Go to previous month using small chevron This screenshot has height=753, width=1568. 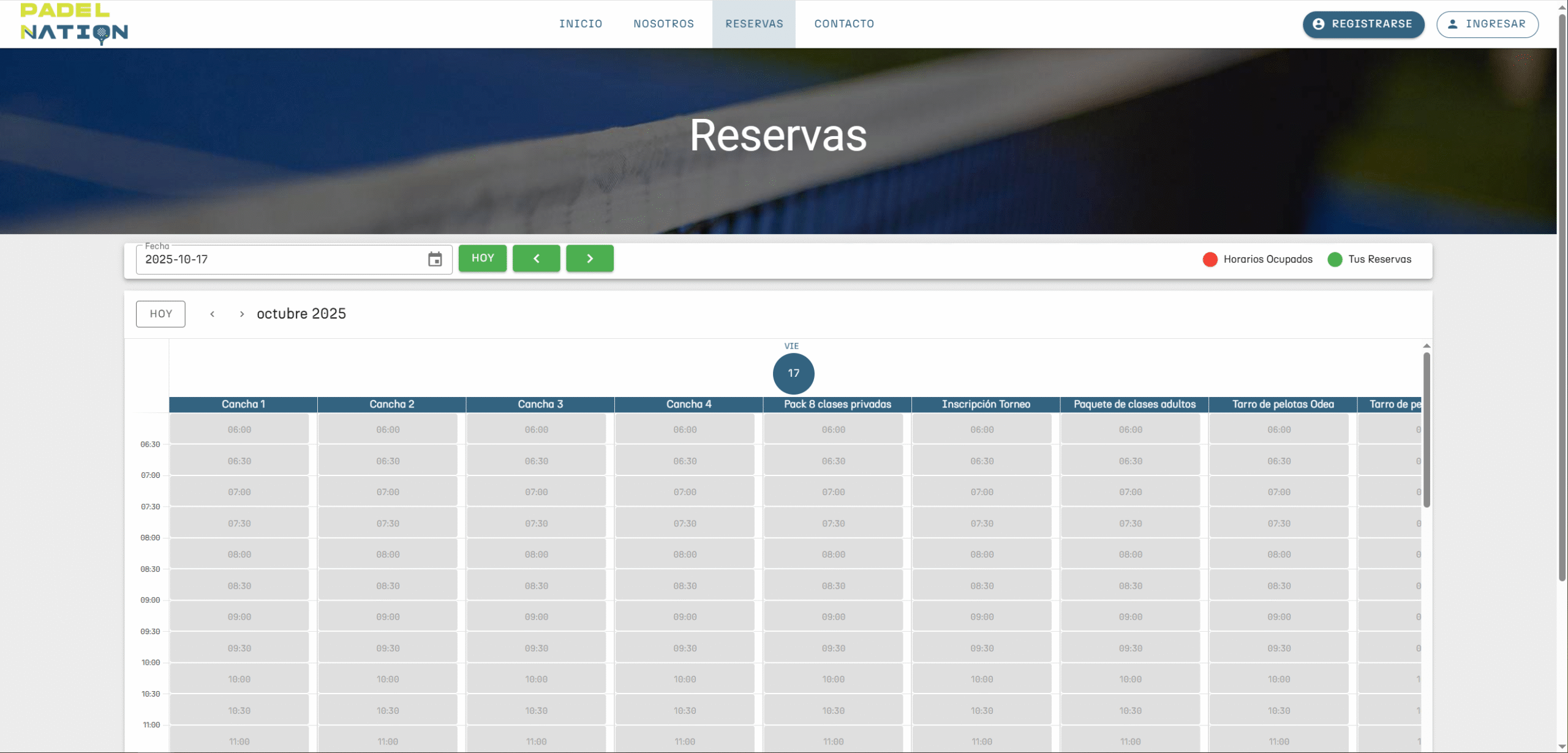[x=213, y=314]
